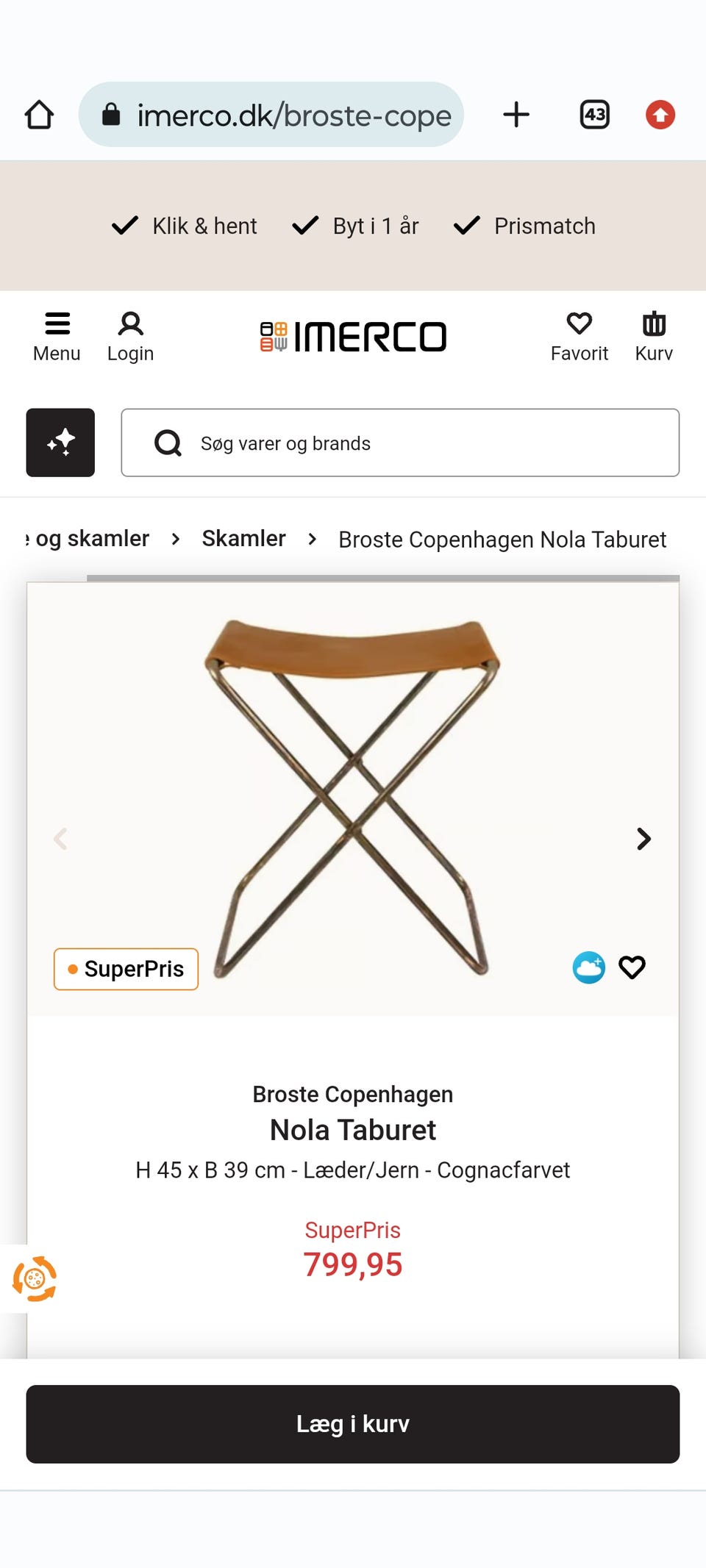The height and width of the screenshot is (1568, 706).
Task: Go to the Imerco logo homepage
Action: (353, 337)
